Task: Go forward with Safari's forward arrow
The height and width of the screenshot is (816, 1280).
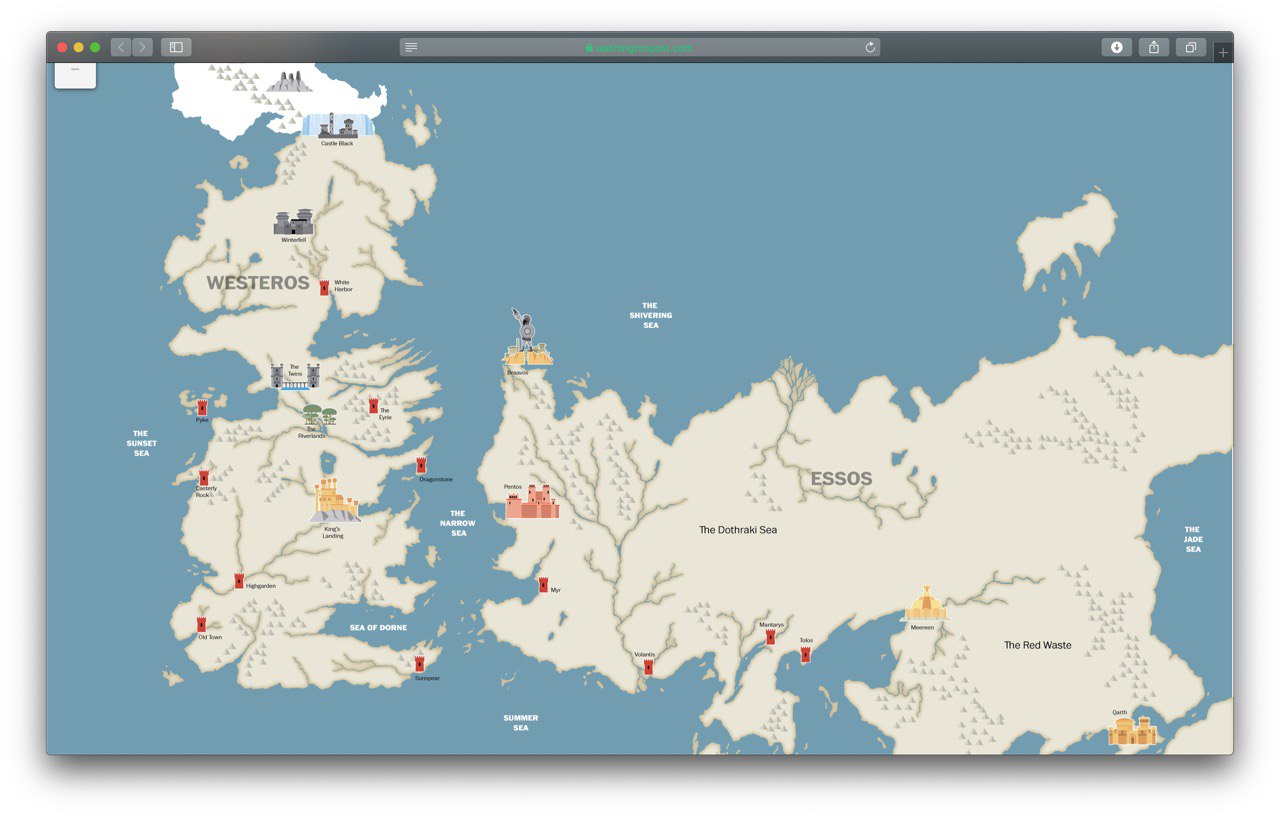Action: tap(143, 47)
